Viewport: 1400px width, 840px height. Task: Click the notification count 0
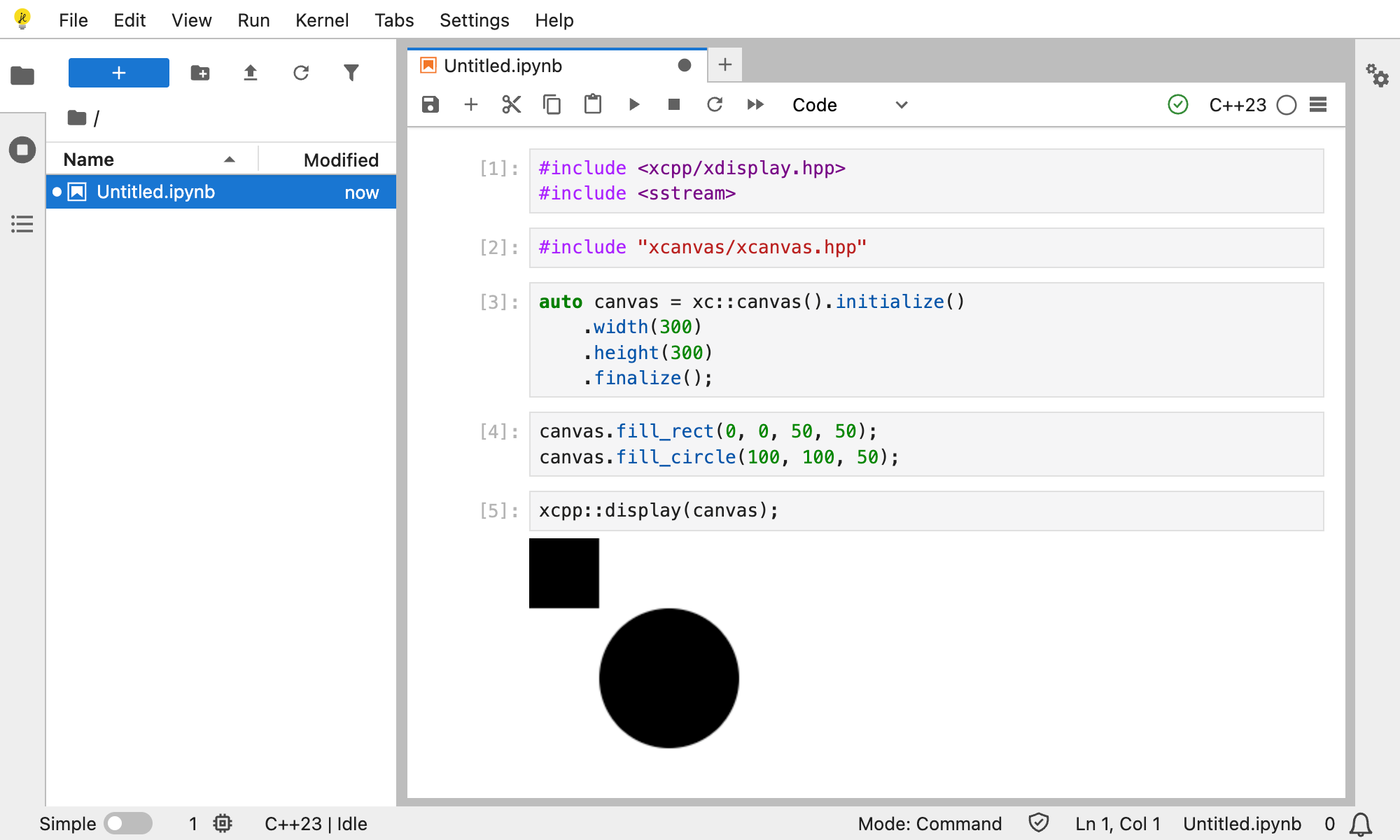click(x=1329, y=824)
